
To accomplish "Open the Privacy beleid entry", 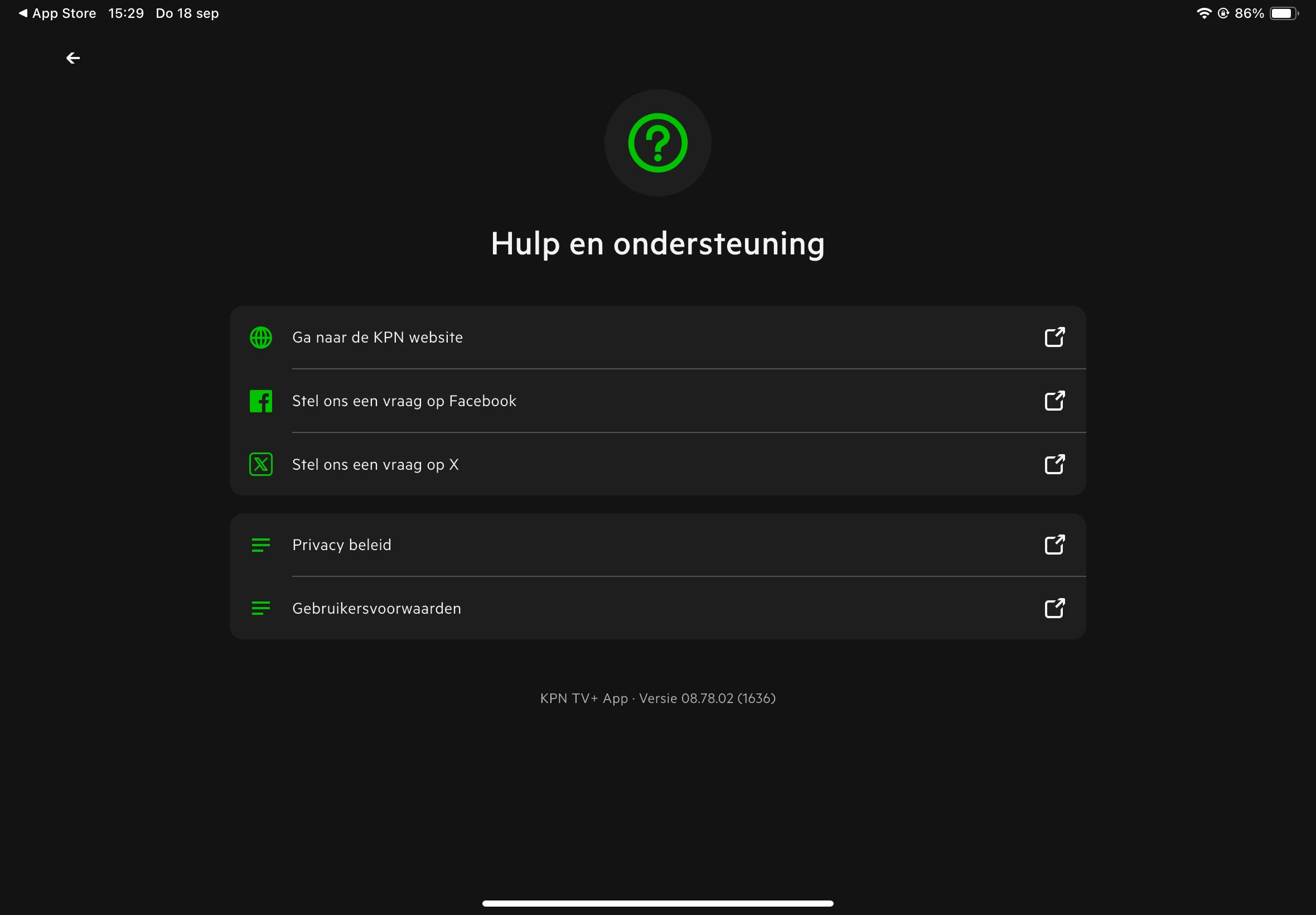I will 341,545.
